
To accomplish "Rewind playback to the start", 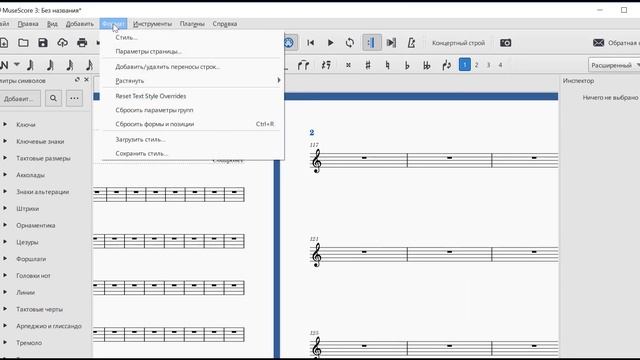I will [x=311, y=42].
